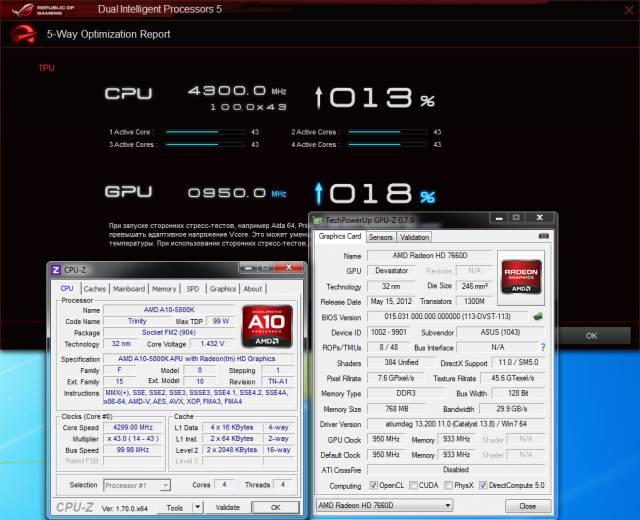Switch to the Caches tab in CPU-Z
Image resolution: width=640 pixels, height=520 pixels.
point(95,289)
